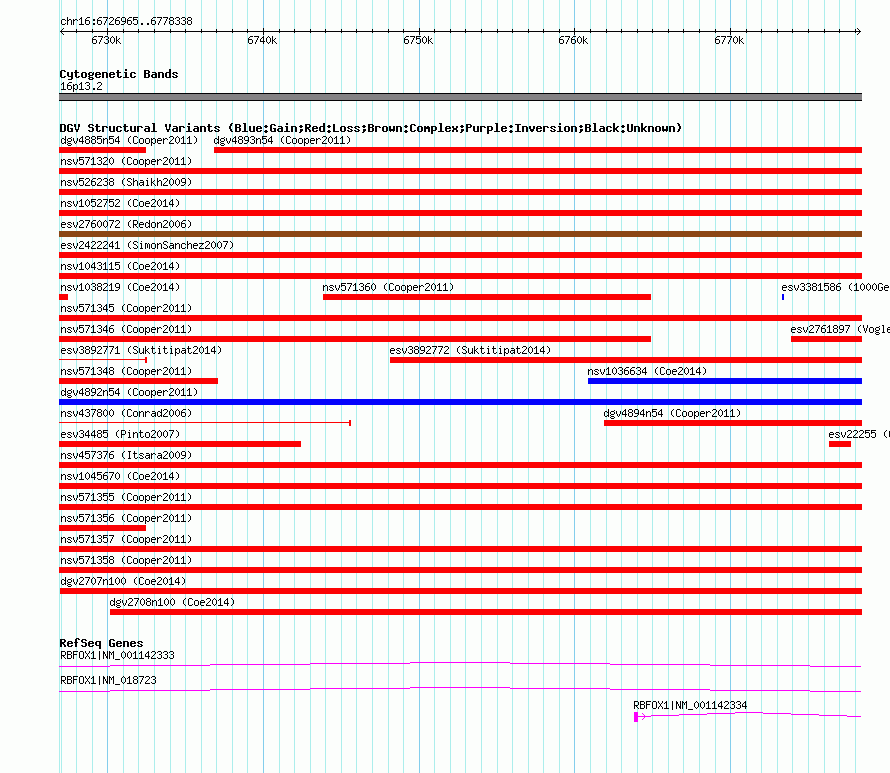Open dgv2707n100 (Coe2014) variant label
The height and width of the screenshot is (773, 890).
pyautogui.click(x=123, y=581)
